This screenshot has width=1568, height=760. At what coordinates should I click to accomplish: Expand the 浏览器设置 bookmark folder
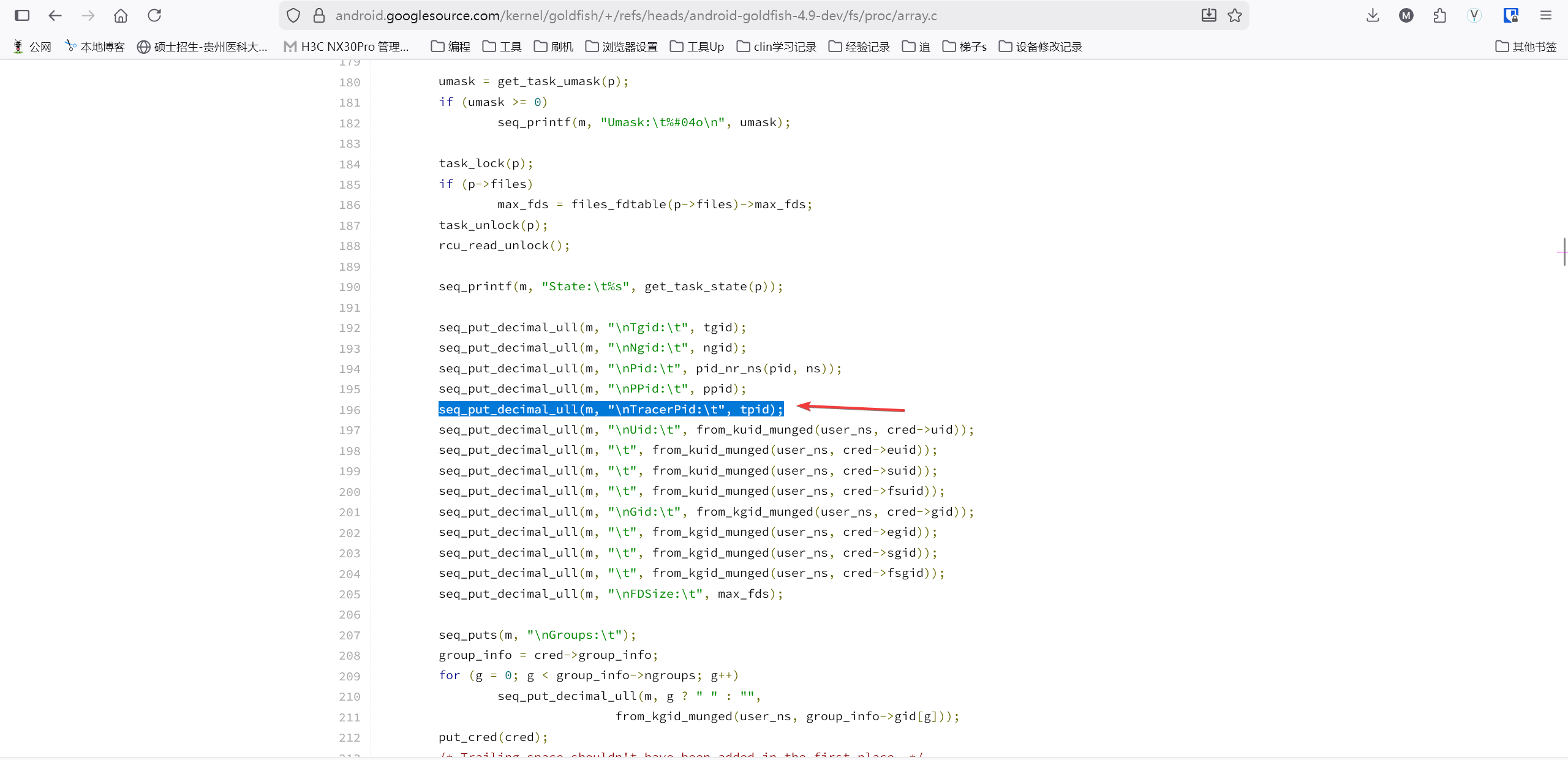621,47
